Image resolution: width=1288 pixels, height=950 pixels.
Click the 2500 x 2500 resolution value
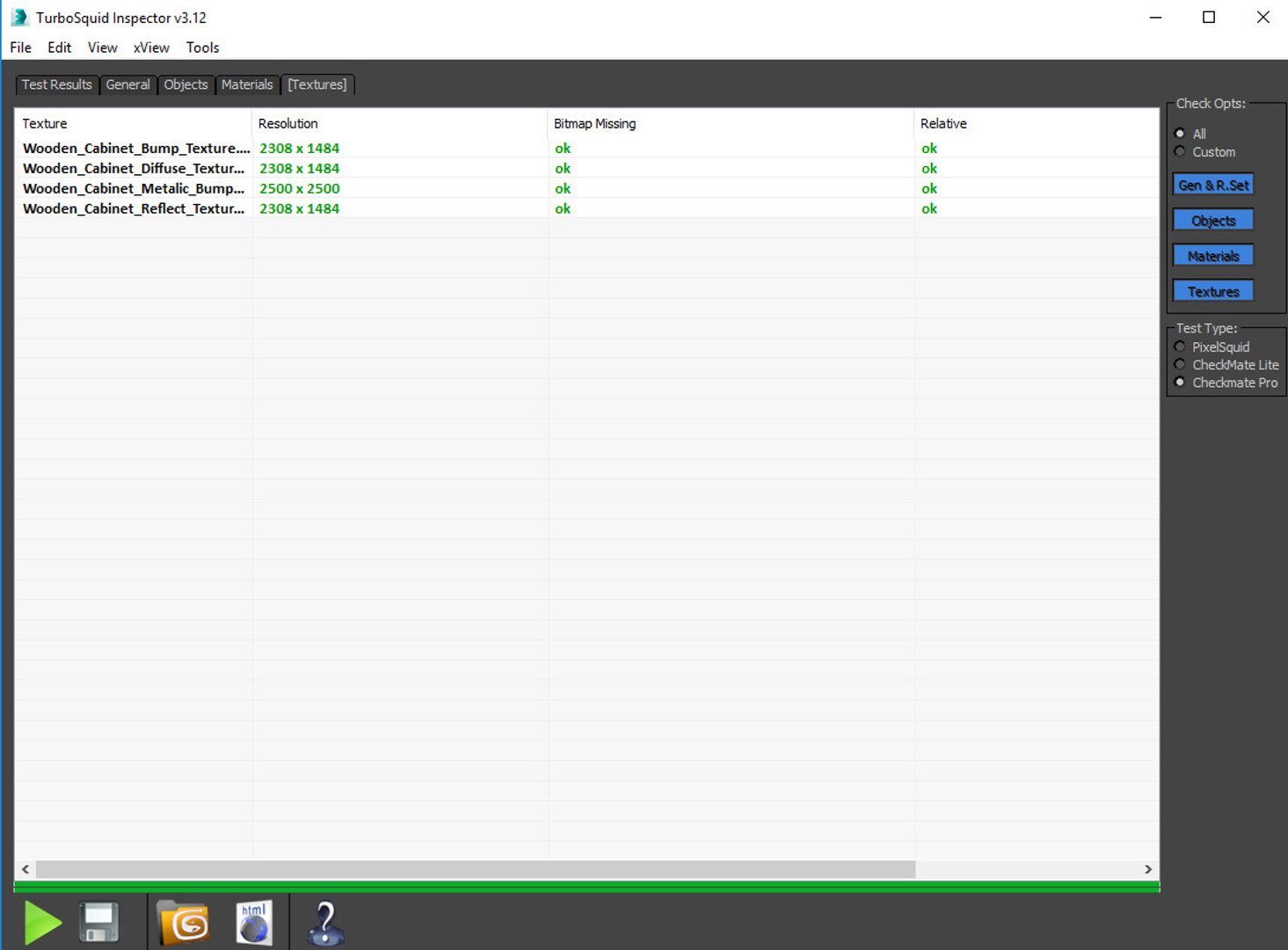tap(300, 189)
